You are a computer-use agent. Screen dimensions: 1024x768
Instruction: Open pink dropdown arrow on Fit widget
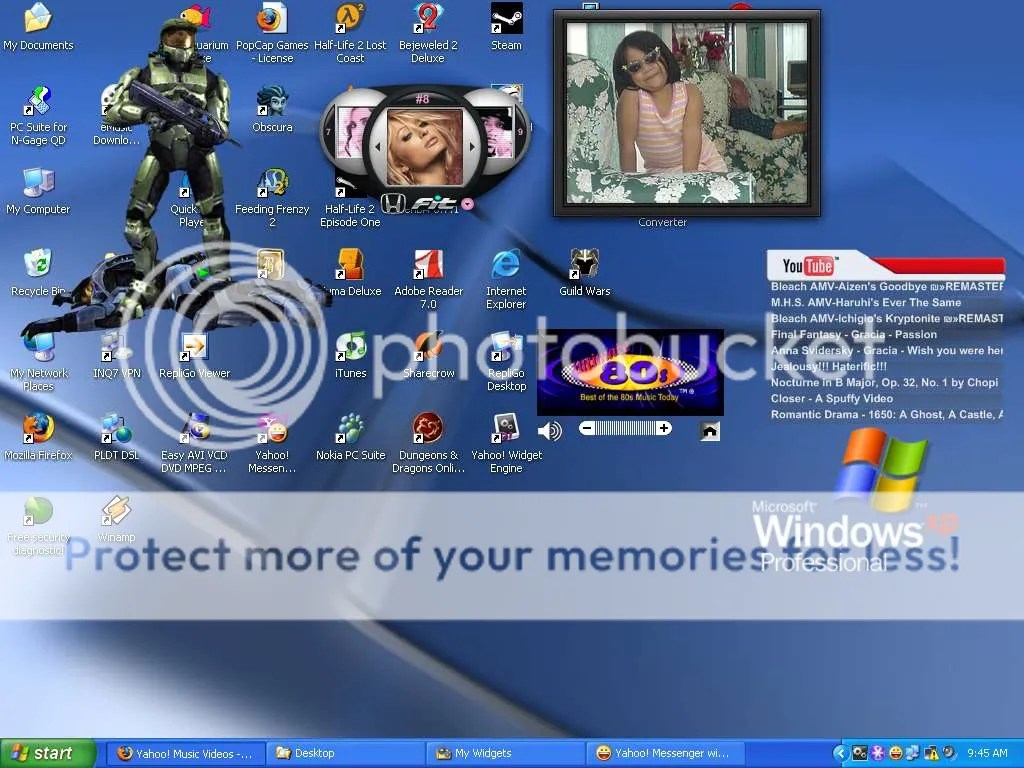click(x=468, y=204)
